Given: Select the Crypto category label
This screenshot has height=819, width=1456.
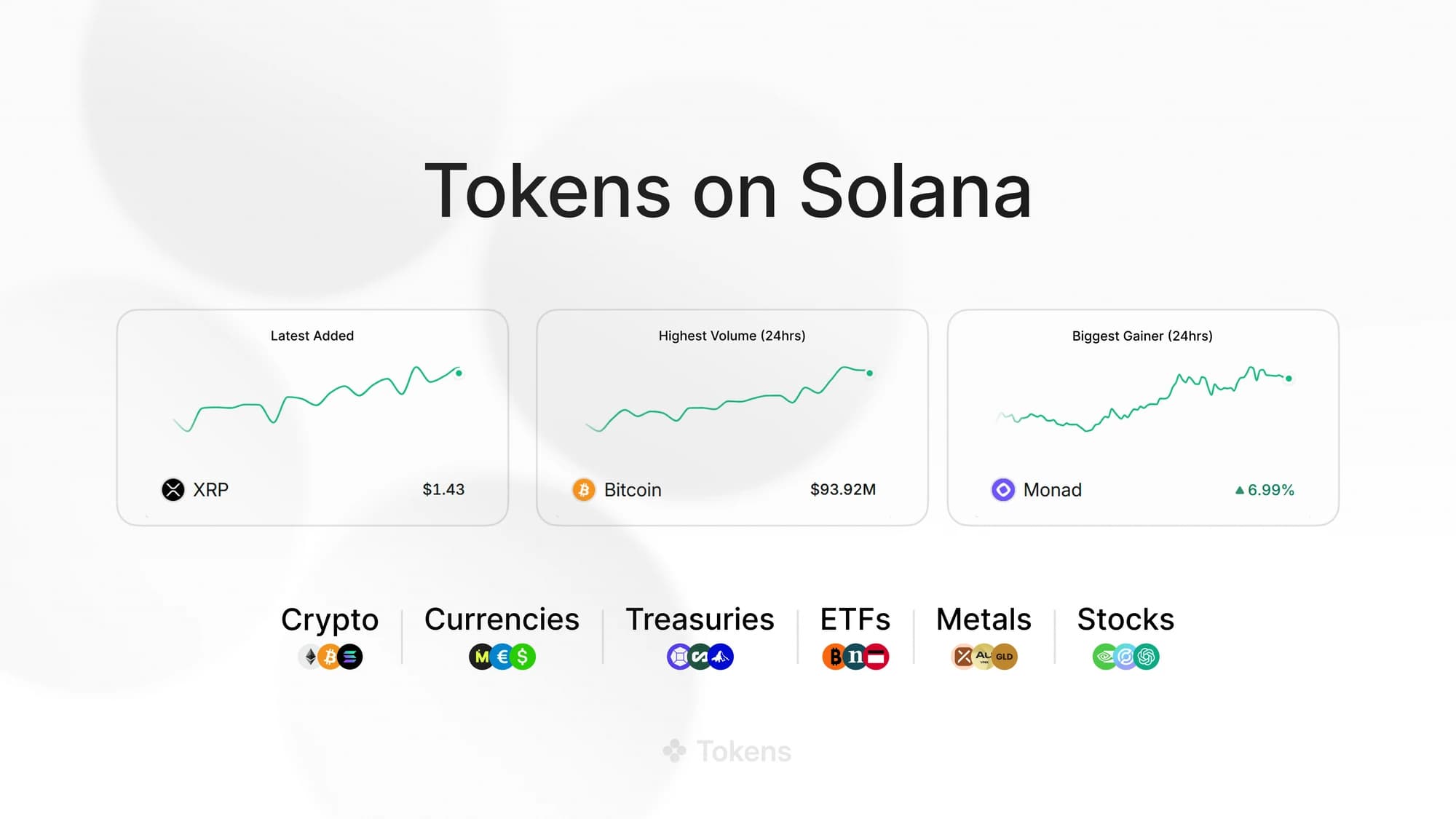Looking at the screenshot, I should 330,620.
